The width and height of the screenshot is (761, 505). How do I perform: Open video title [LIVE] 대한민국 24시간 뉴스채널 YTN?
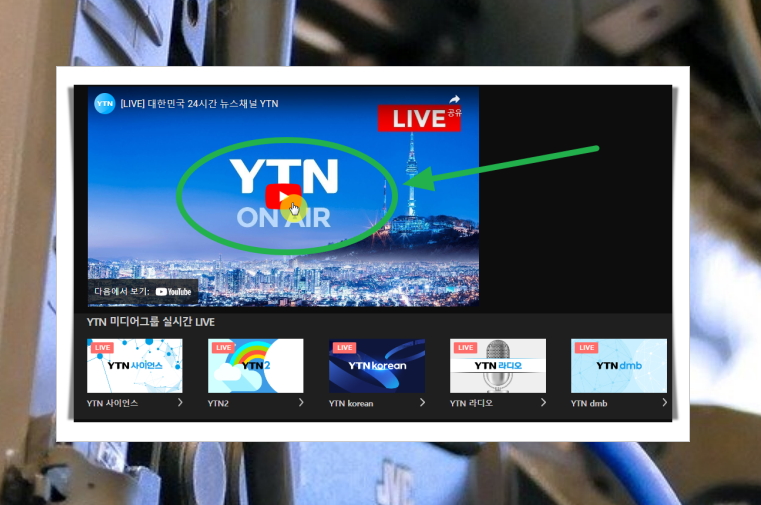point(199,104)
